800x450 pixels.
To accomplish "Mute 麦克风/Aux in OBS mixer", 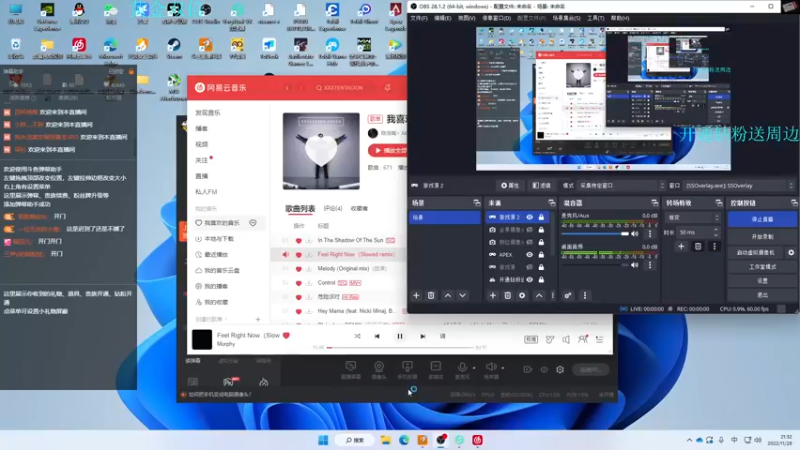I will tap(635, 234).
